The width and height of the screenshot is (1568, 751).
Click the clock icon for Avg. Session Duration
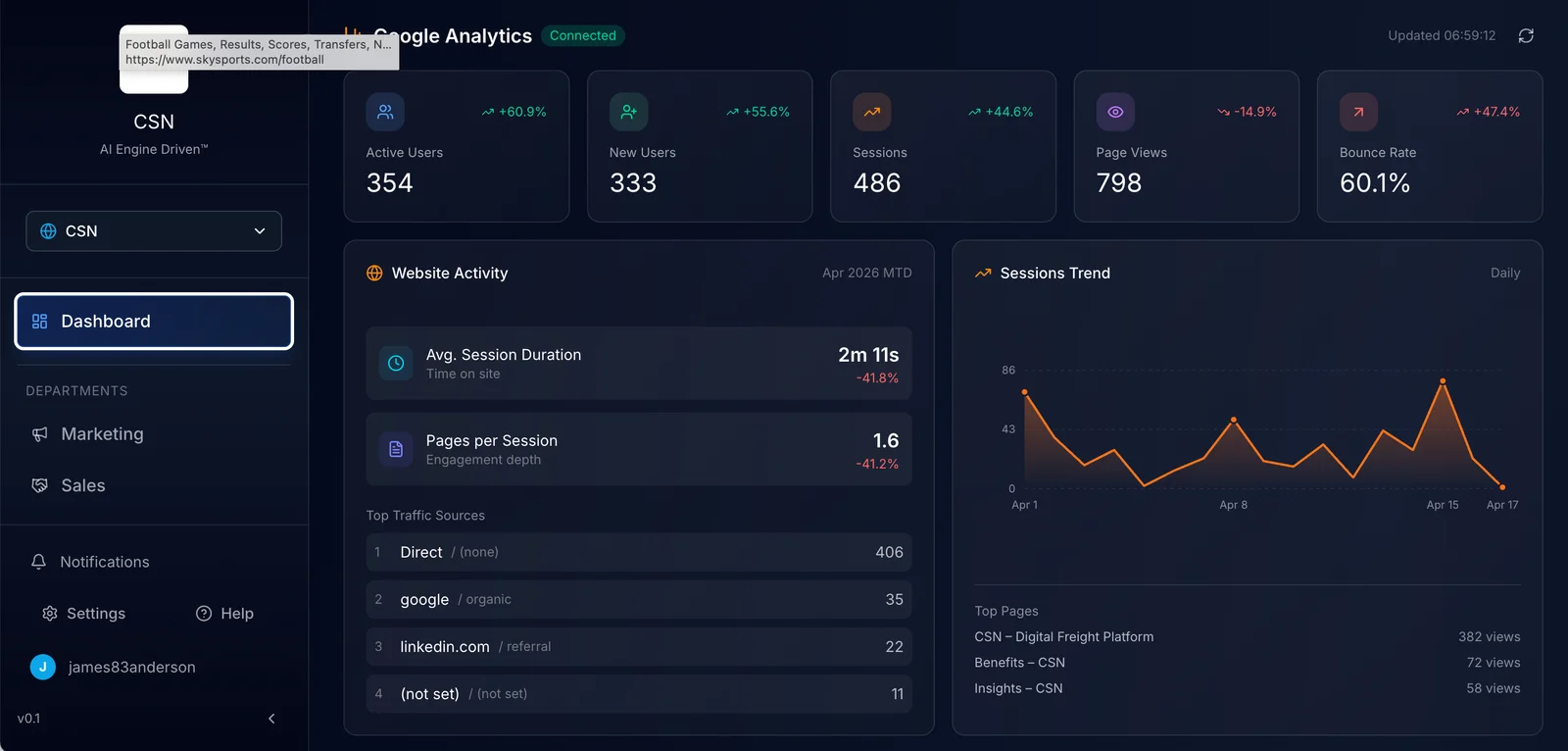[x=396, y=363]
